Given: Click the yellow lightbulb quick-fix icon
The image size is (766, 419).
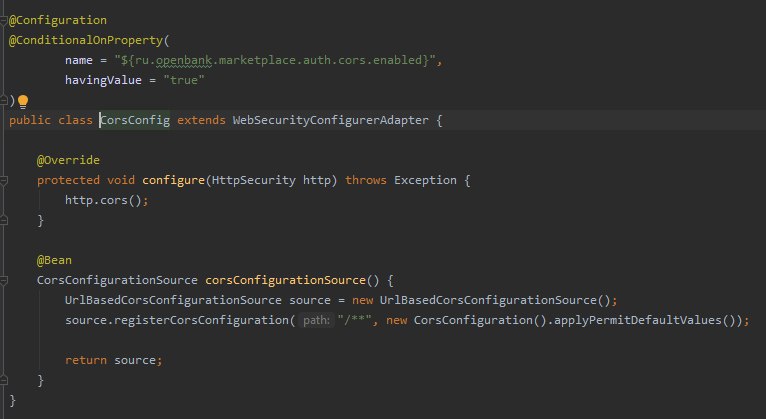Looking at the screenshot, I should [23, 102].
